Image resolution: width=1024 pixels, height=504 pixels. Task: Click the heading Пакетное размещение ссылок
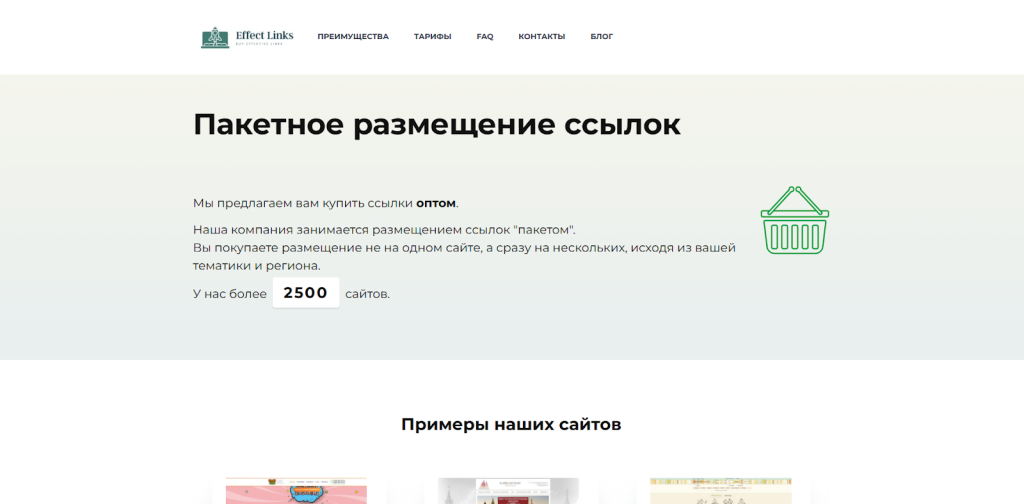(x=436, y=125)
